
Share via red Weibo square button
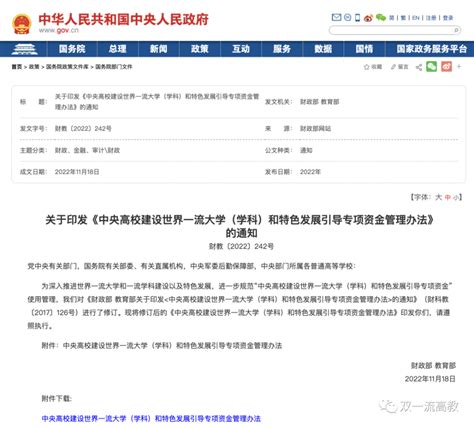446,66
